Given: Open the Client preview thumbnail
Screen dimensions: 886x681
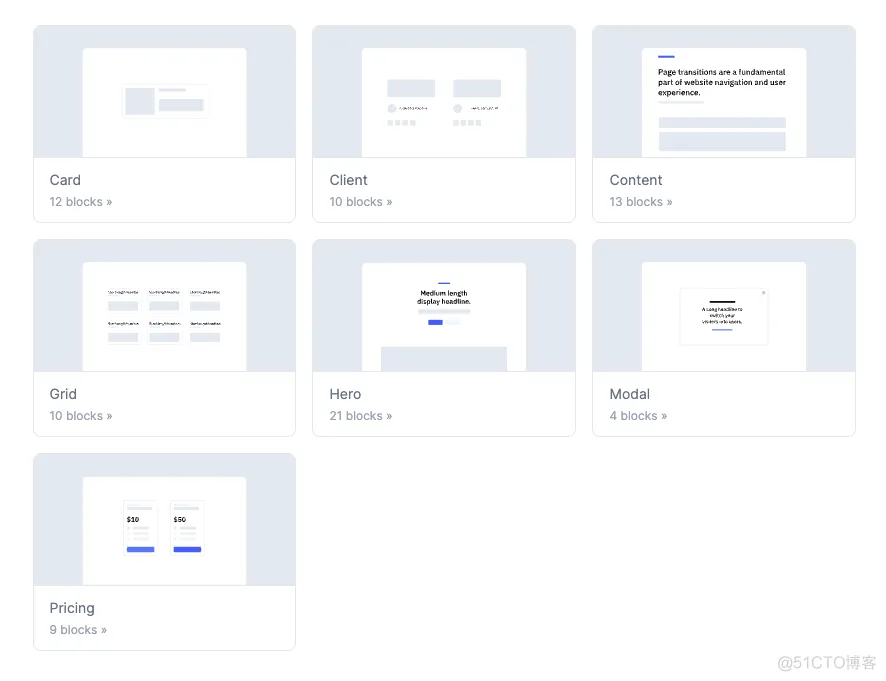Looking at the screenshot, I should (444, 92).
